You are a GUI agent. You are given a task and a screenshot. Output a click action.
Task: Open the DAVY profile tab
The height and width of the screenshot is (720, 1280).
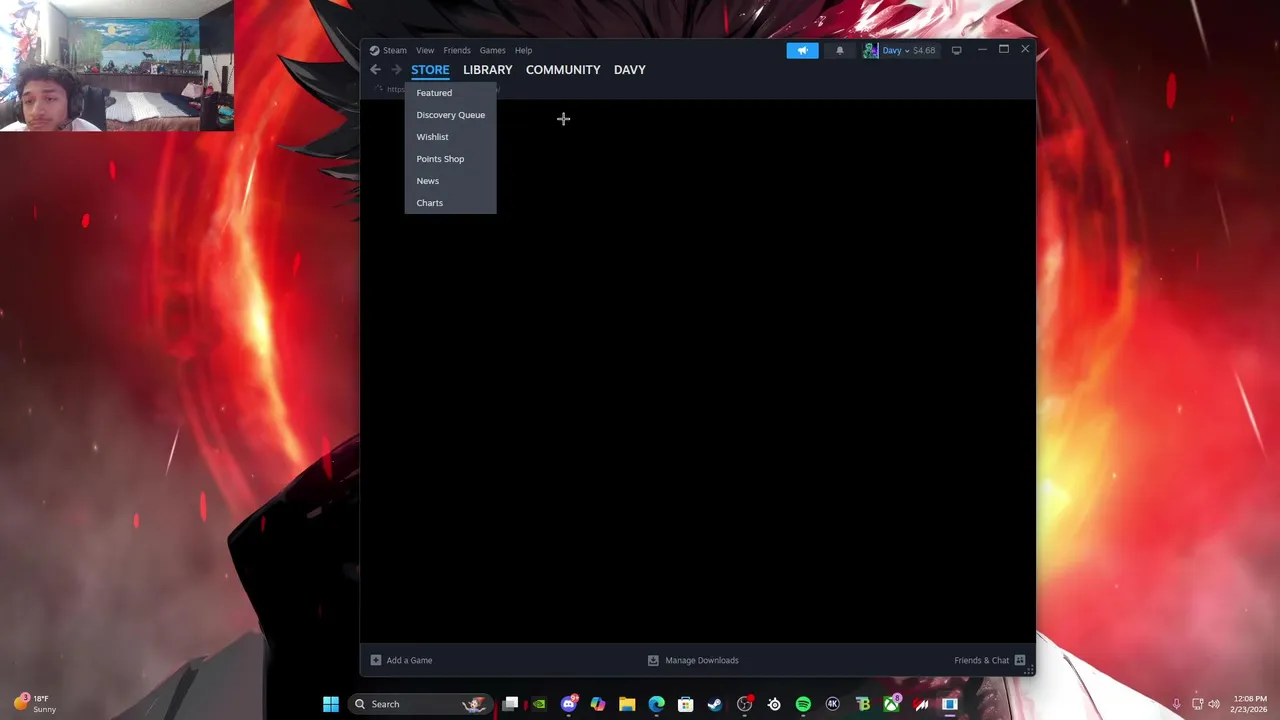pos(630,70)
